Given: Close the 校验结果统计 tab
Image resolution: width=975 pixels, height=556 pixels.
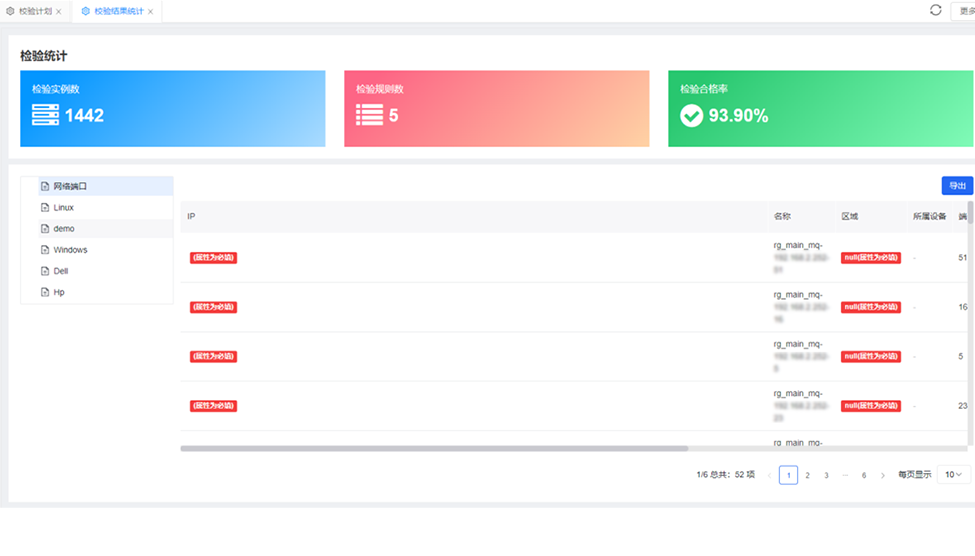Looking at the screenshot, I should click(150, 11).
